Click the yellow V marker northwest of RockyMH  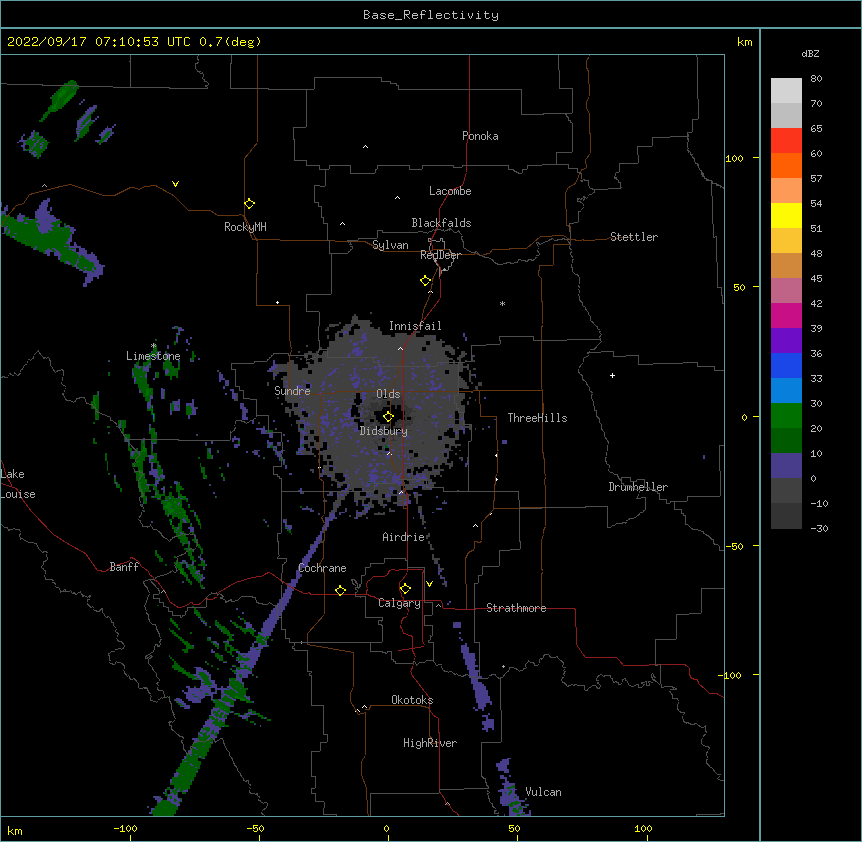[x=175, y=184]
